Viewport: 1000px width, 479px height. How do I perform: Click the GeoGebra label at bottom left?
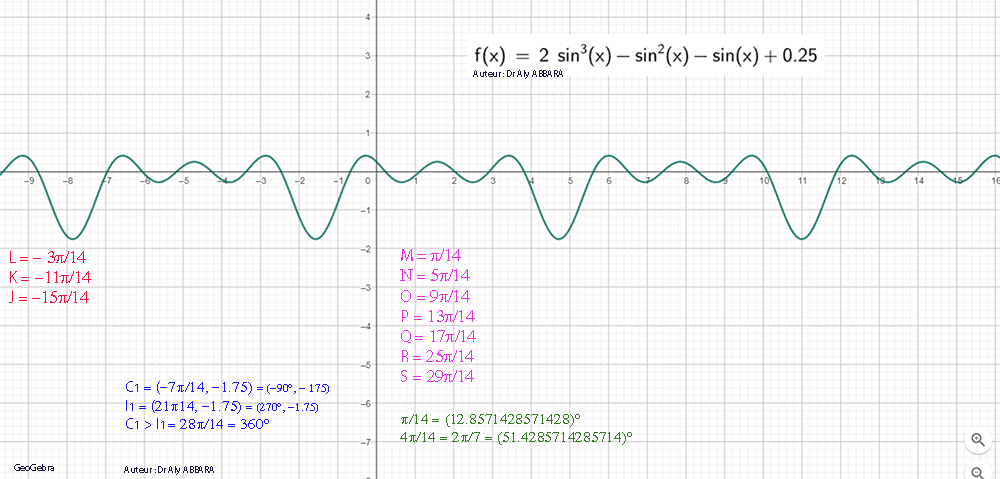pyautogui.click(x=34, y=468)
